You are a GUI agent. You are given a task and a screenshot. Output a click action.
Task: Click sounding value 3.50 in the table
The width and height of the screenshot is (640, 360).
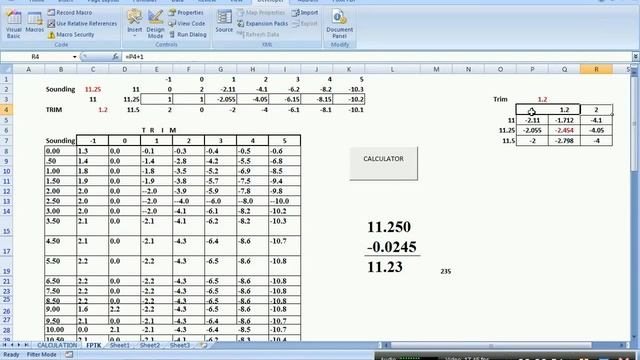coord(60,226)
